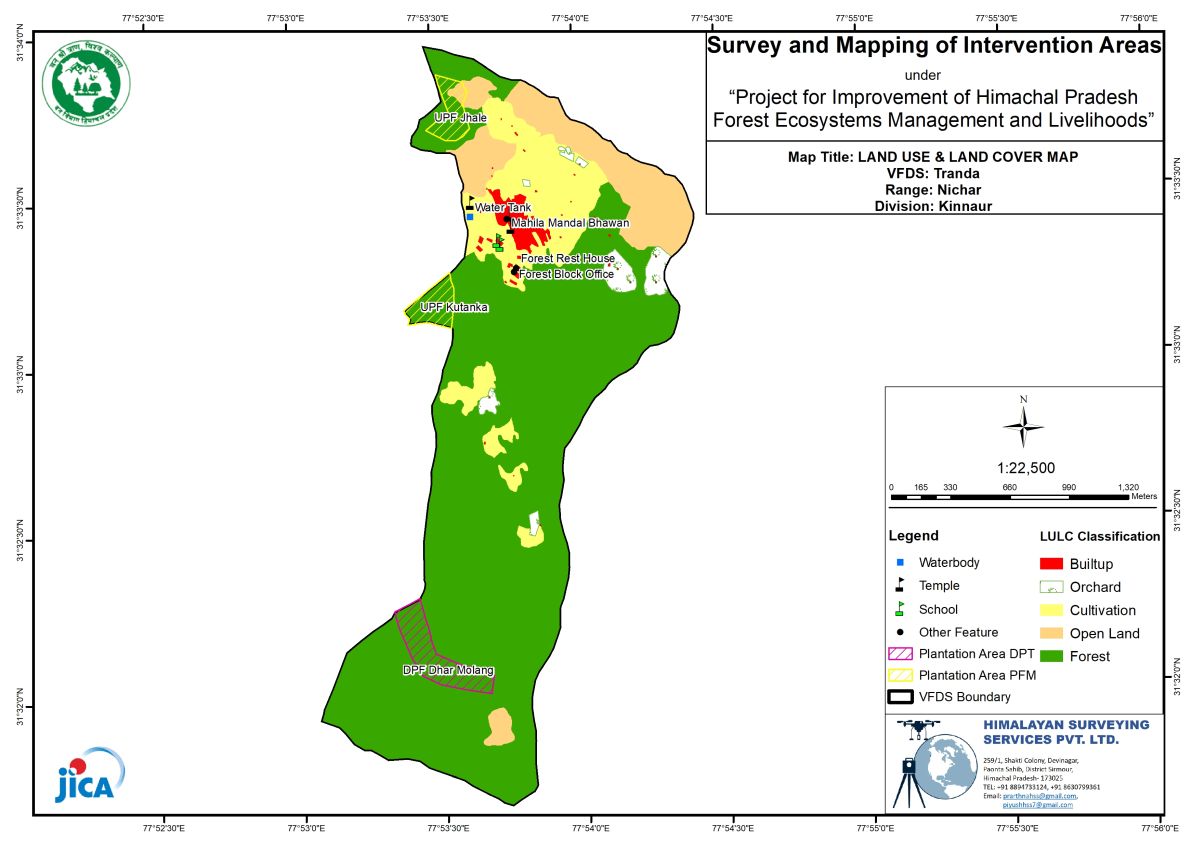Click the Other Feature black dot symbol
Image resolution: width=1200 pixels, height=848 pixels.
pos(900,632)
